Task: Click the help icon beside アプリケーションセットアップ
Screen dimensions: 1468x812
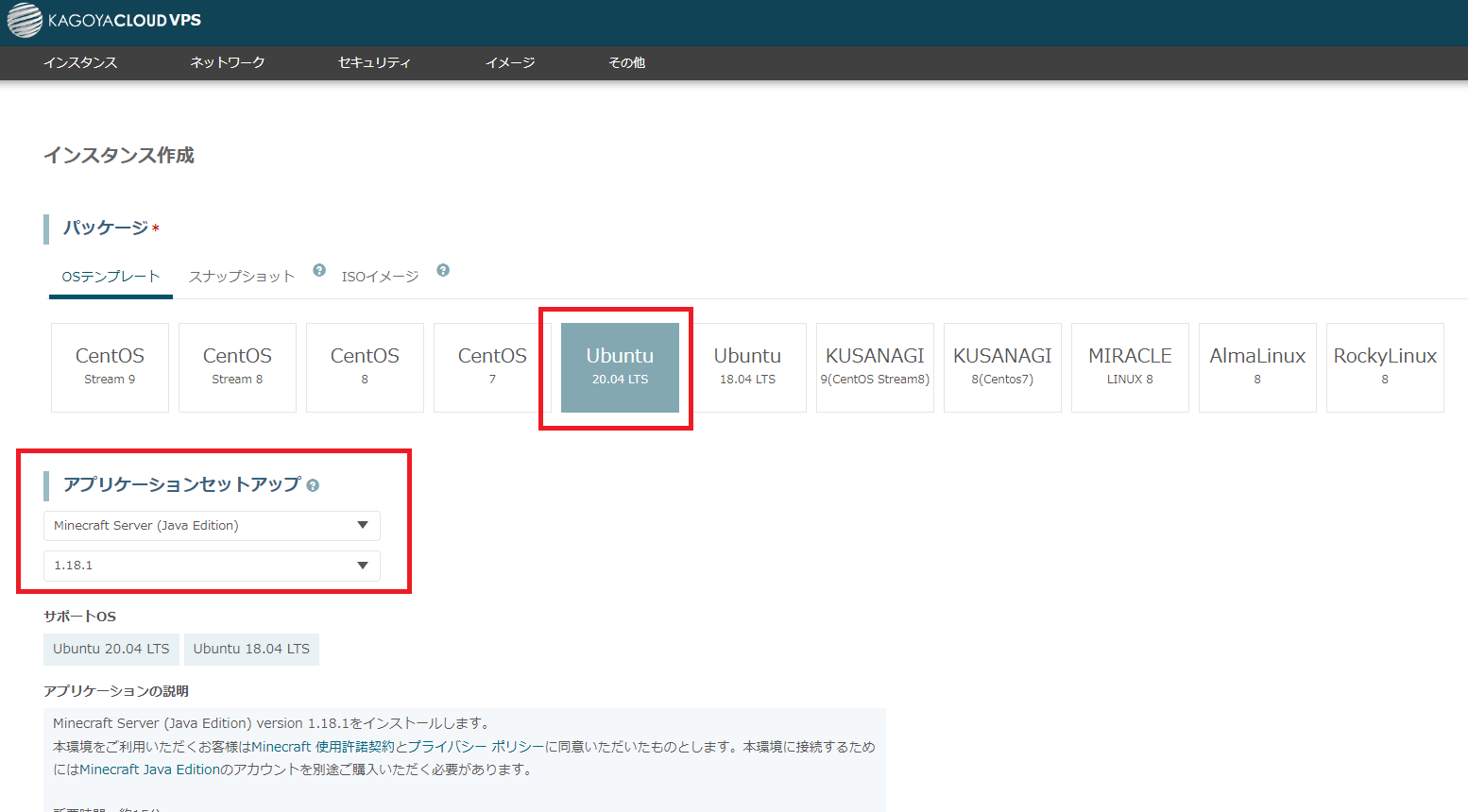Action: [313, 485]
